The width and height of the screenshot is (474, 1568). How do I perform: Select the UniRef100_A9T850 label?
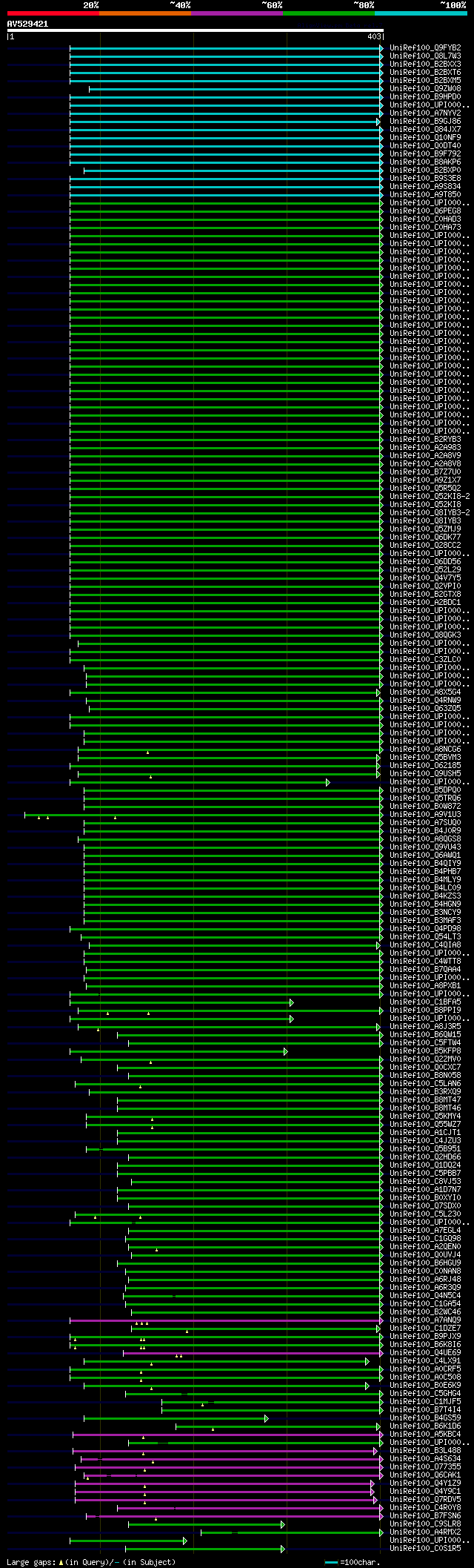(425, 194)
